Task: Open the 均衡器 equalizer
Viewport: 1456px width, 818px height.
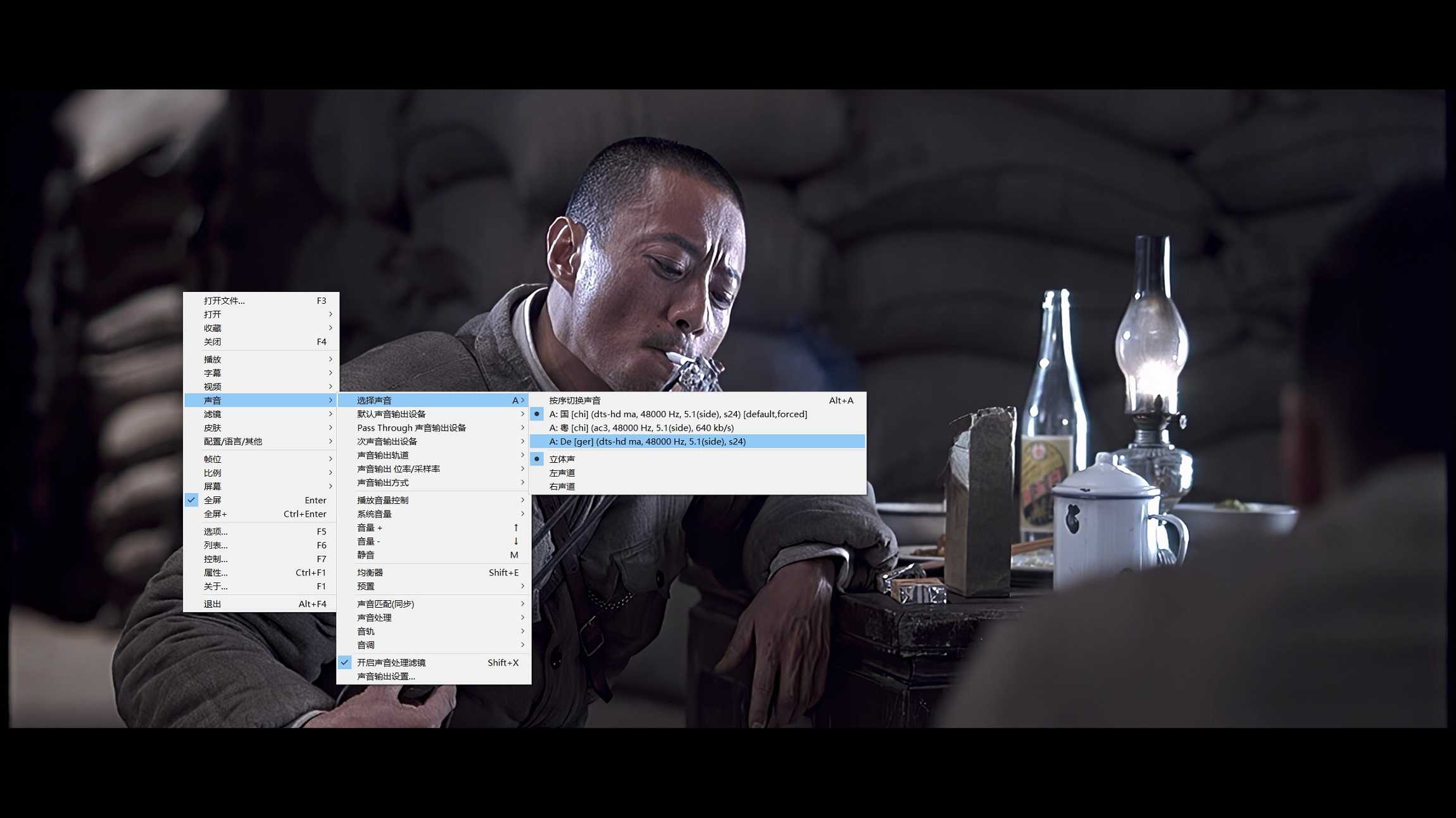Action: [434, 572]
